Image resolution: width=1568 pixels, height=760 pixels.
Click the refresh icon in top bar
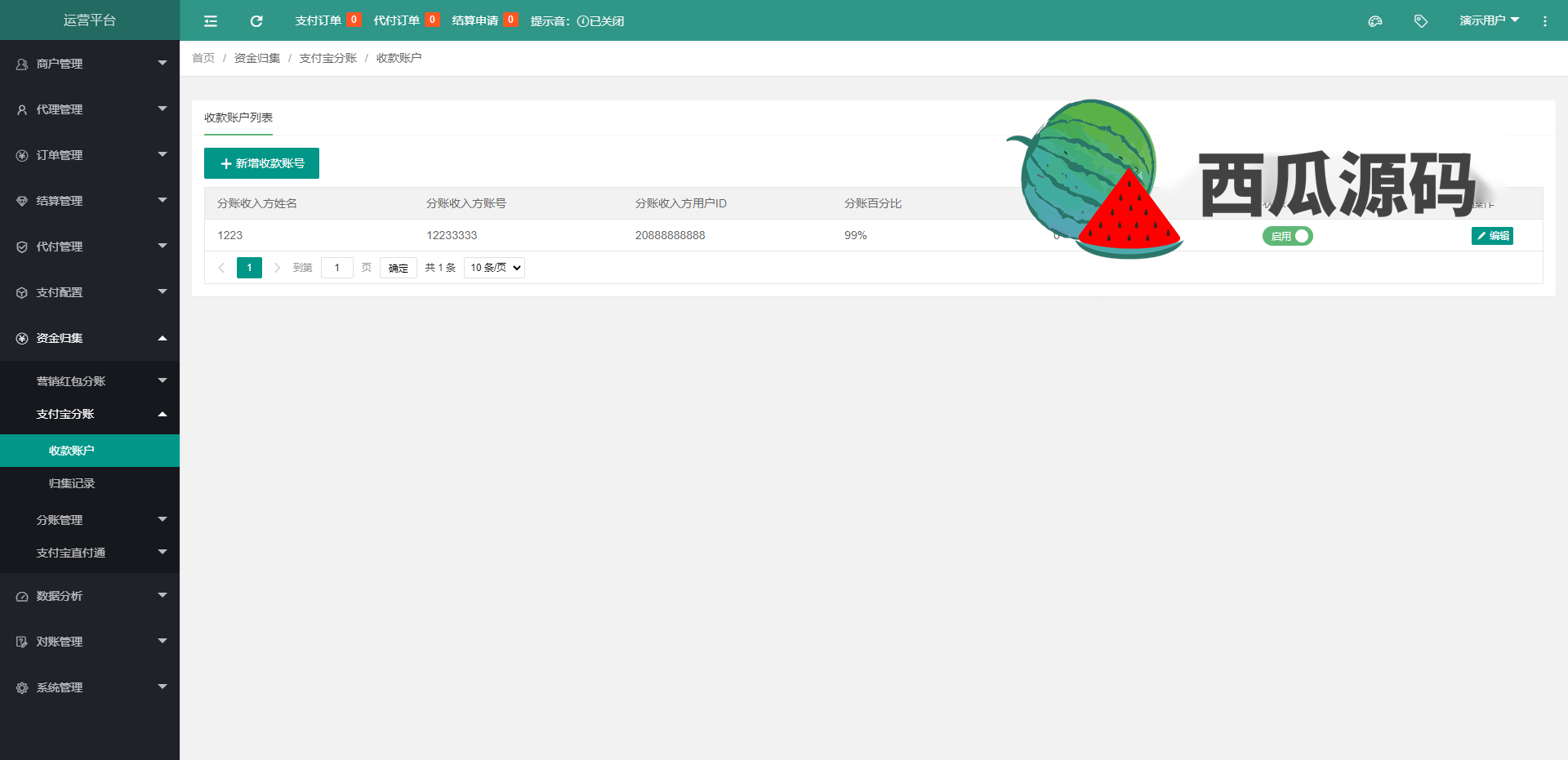coord(256,21)
